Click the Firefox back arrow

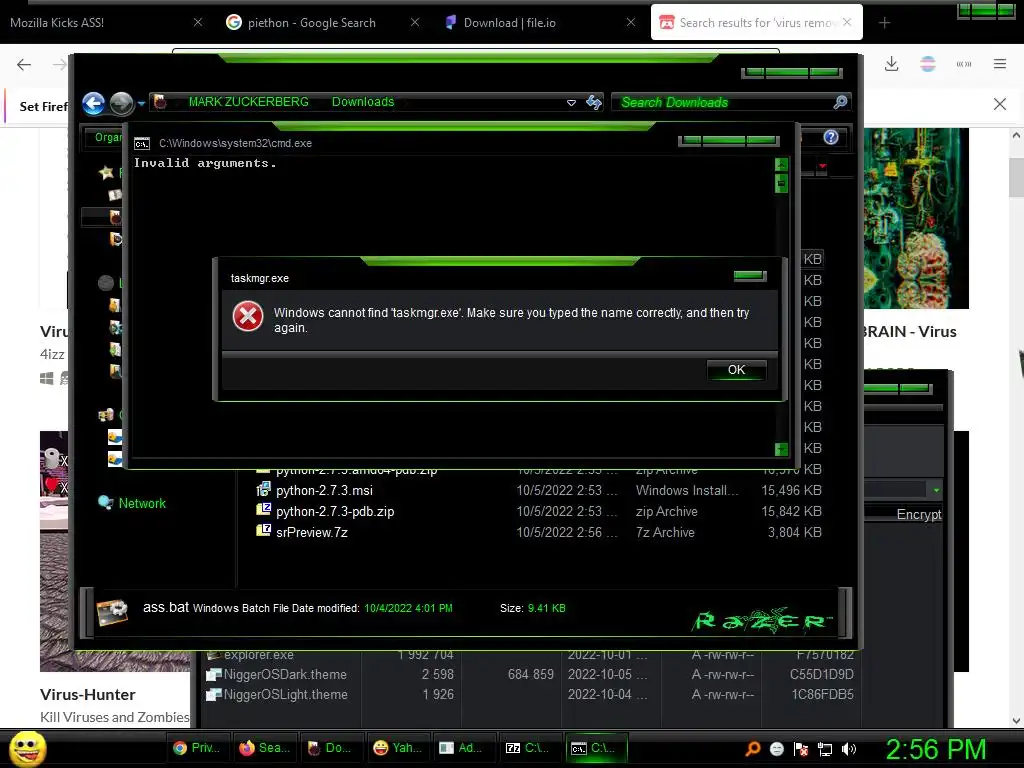[x=24, y=64]
